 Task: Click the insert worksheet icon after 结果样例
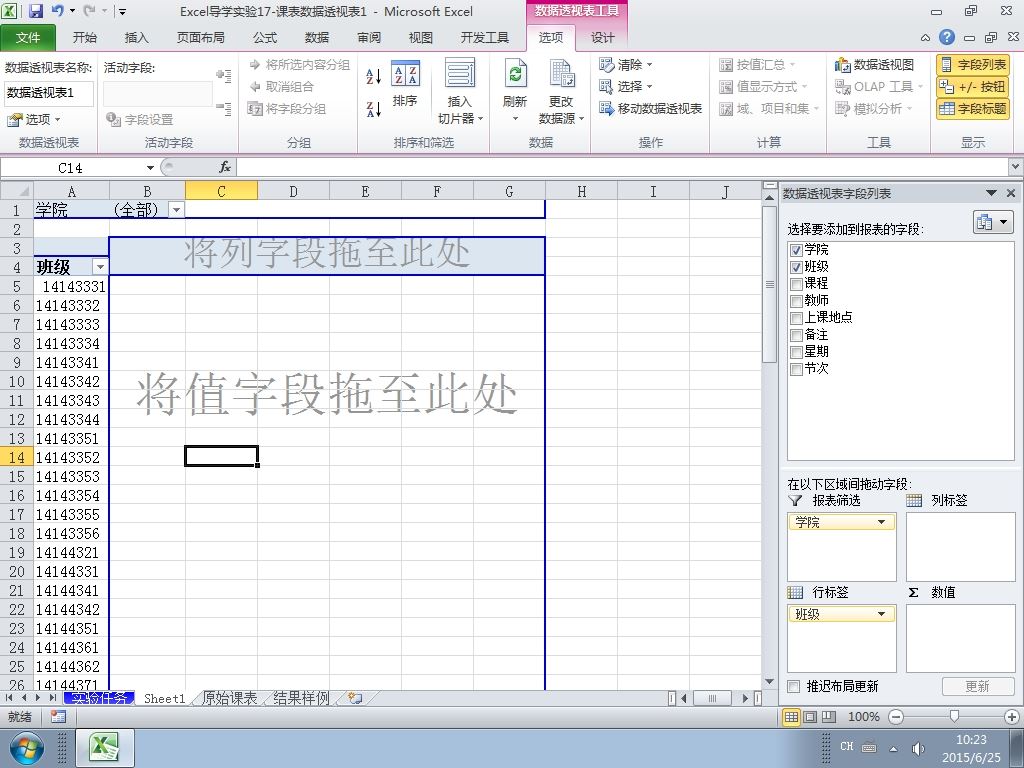click(355, 698)
